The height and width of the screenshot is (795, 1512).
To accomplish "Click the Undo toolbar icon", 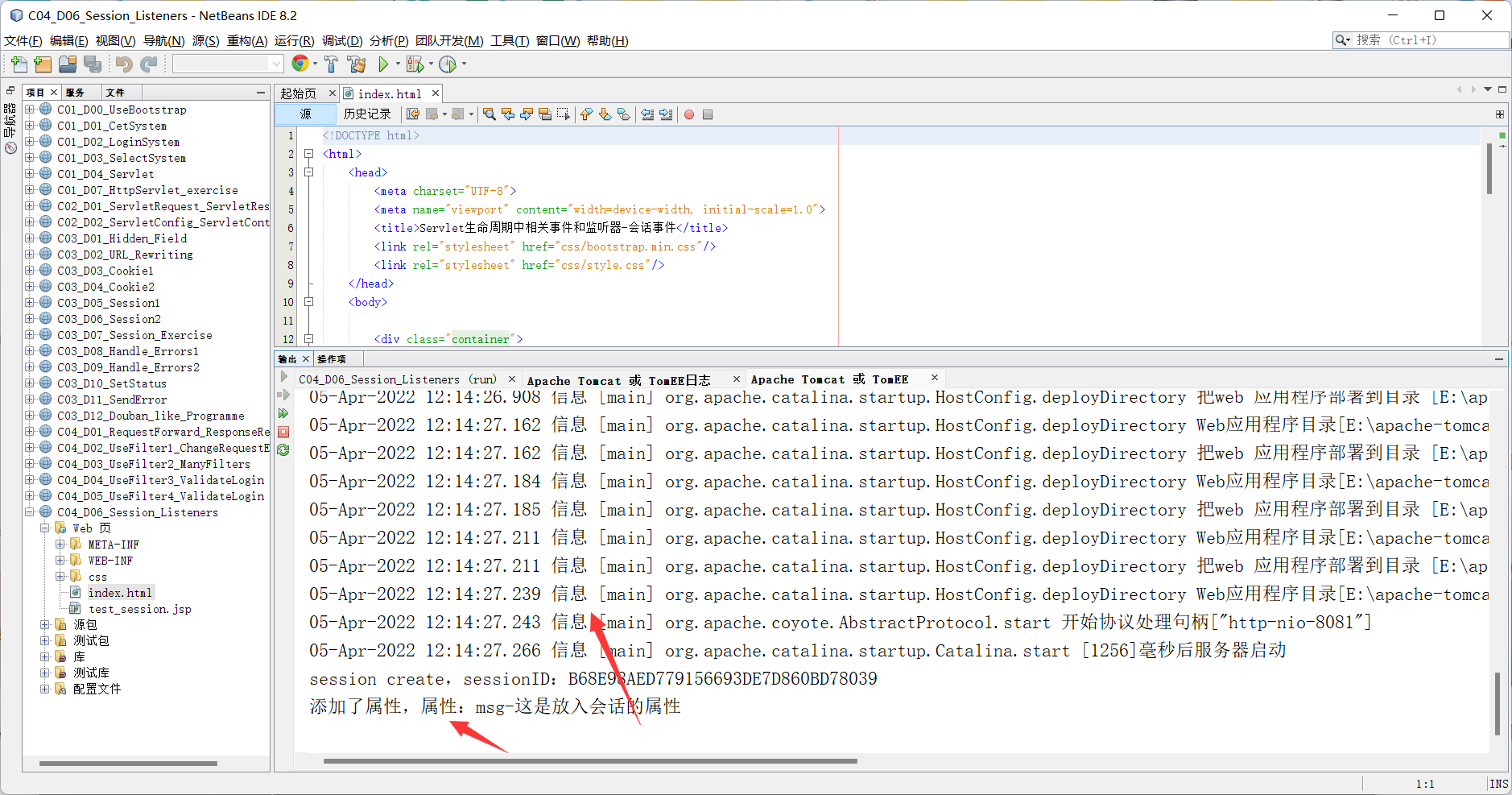I will click(x=124, y=64).
